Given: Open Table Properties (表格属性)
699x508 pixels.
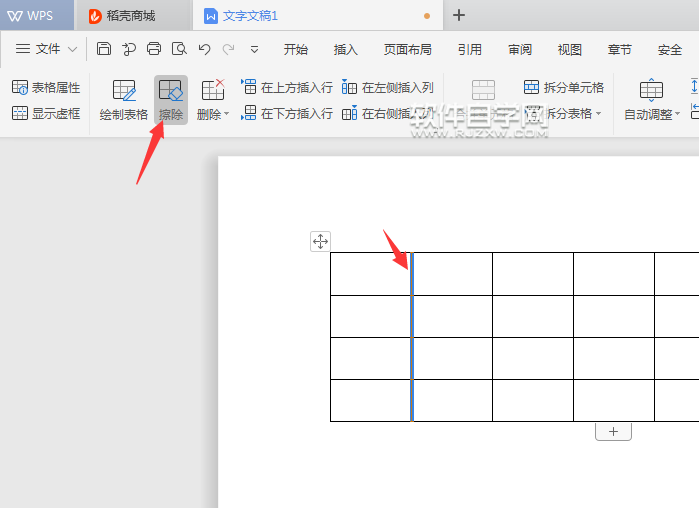Looking at the screenshot, I should (46, 88).
